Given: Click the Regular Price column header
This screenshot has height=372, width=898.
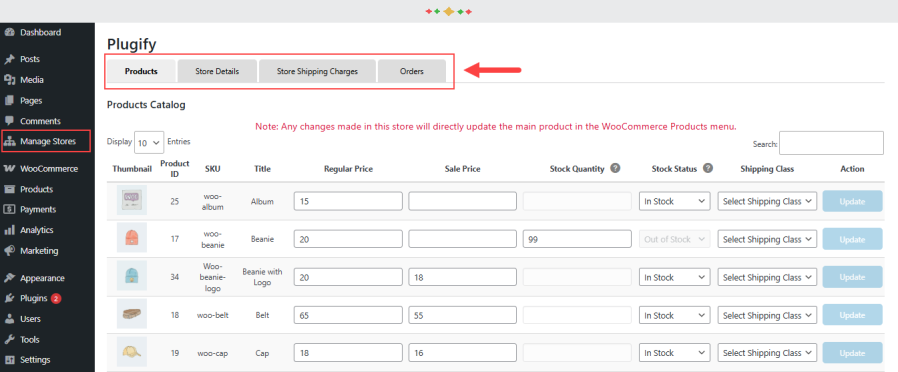Looking at the screenshot, I should [x=348, y=169].
